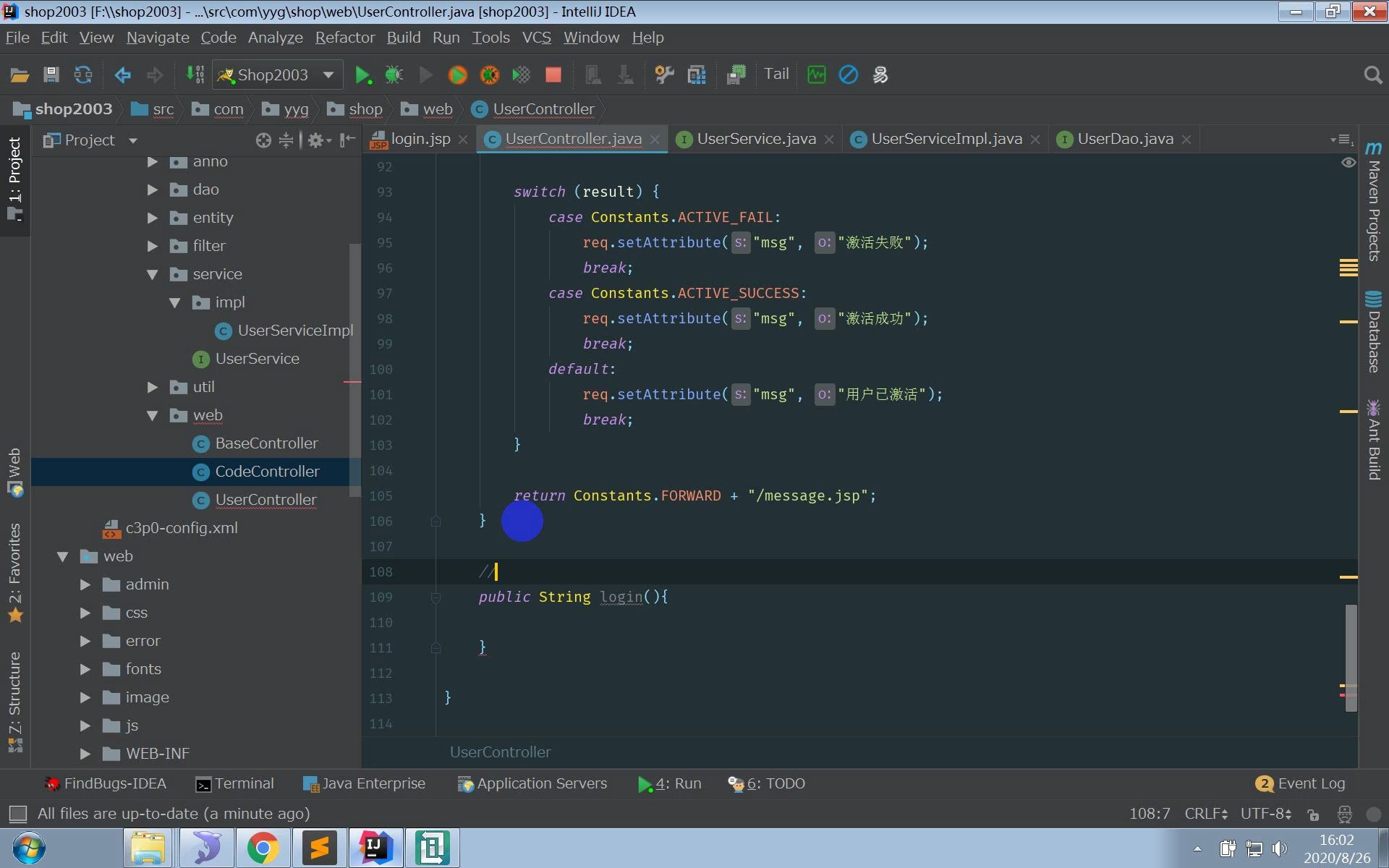Screen dimensions: 1389x868
Task: Expand the filter folder
Action: tap(152, 246)
